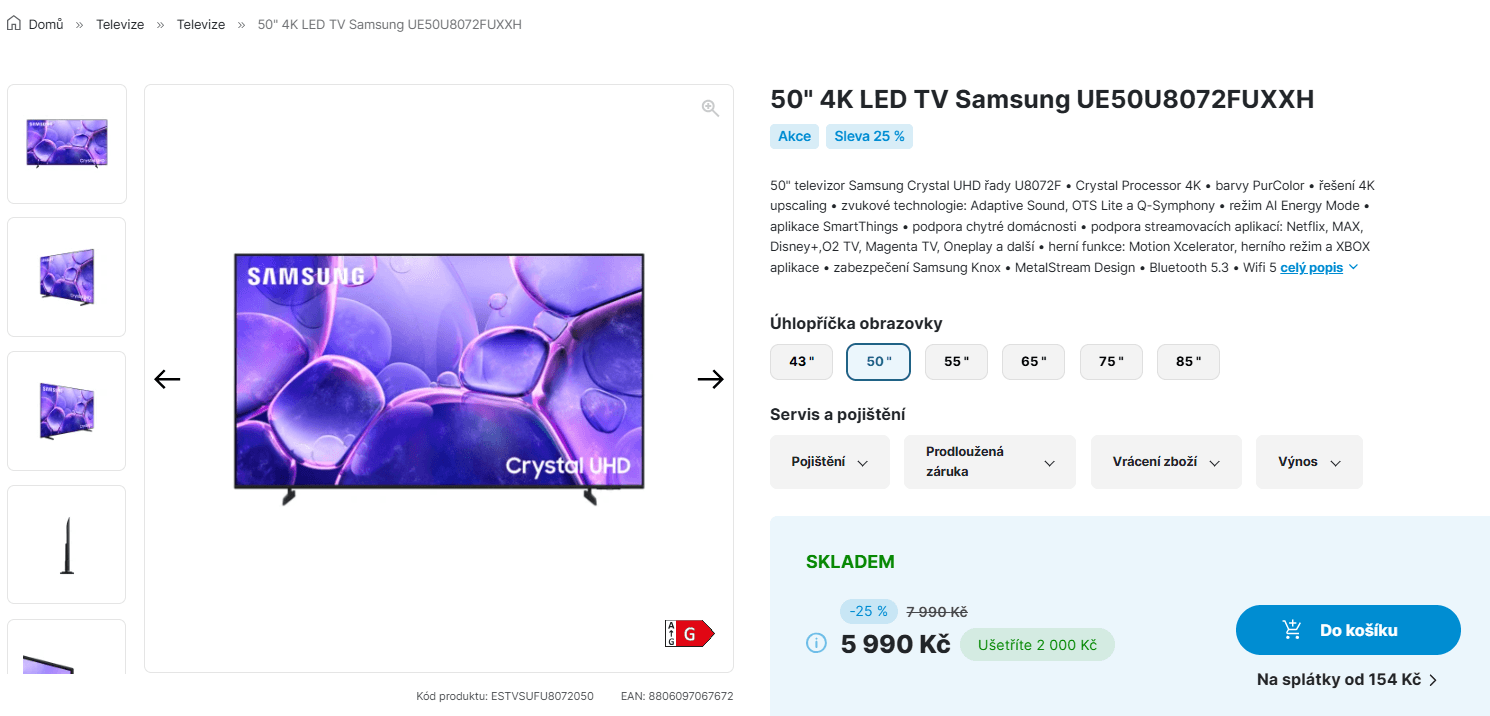Open the Výnos dropdown
The width and height of the screenshot is (1490, 716).
pyautogui.click(x=1308, y=461)
